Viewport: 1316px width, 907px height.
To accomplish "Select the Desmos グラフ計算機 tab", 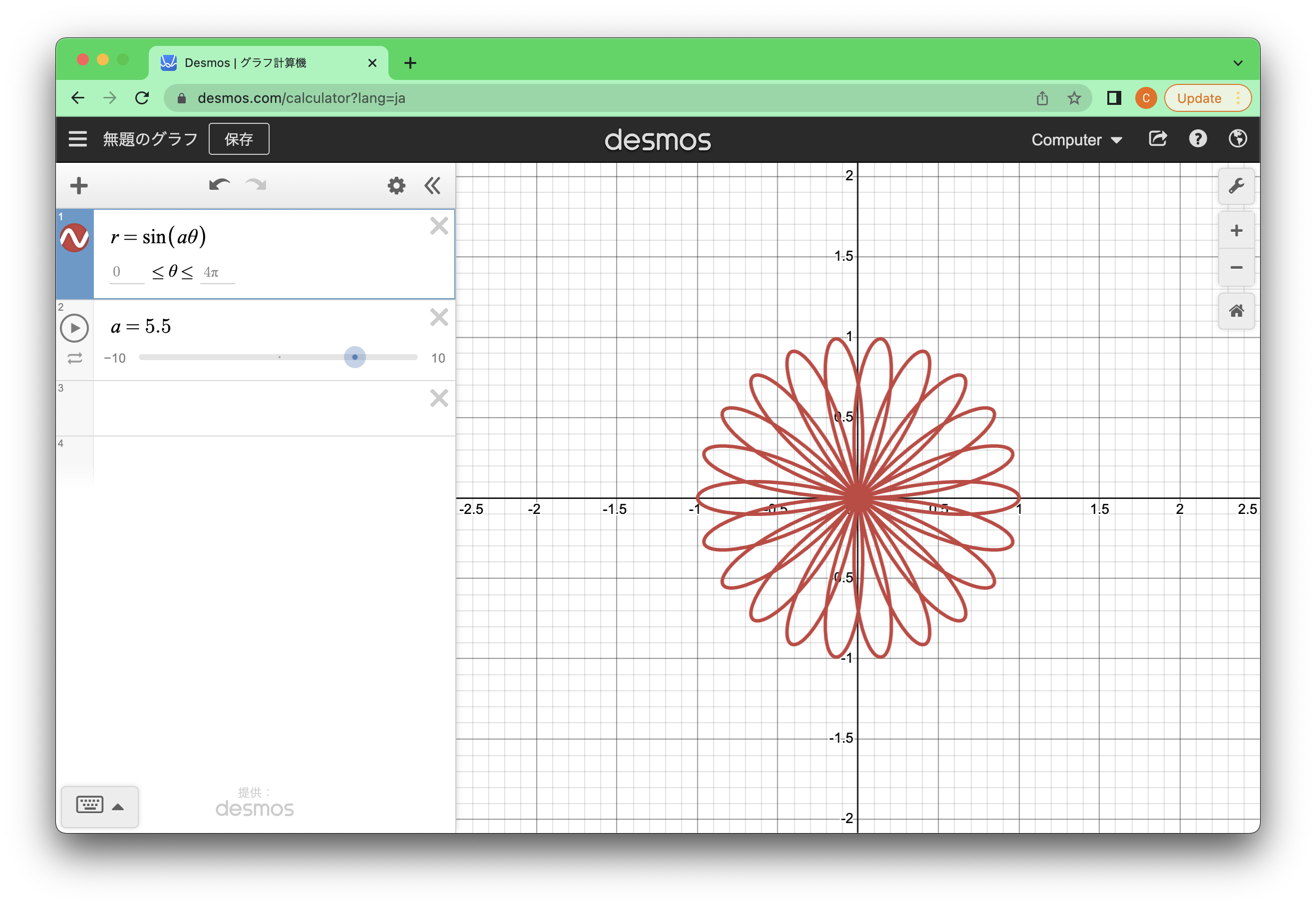I will click(x=268, y=62).
